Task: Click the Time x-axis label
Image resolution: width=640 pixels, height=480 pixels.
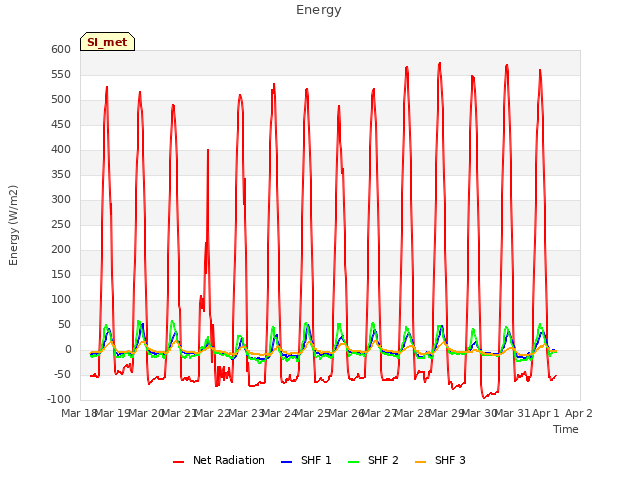Action: coord(566,429)
